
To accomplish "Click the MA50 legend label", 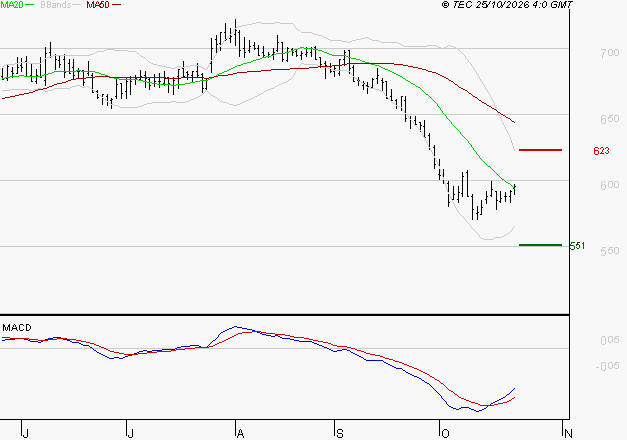I will coord(98,5).
